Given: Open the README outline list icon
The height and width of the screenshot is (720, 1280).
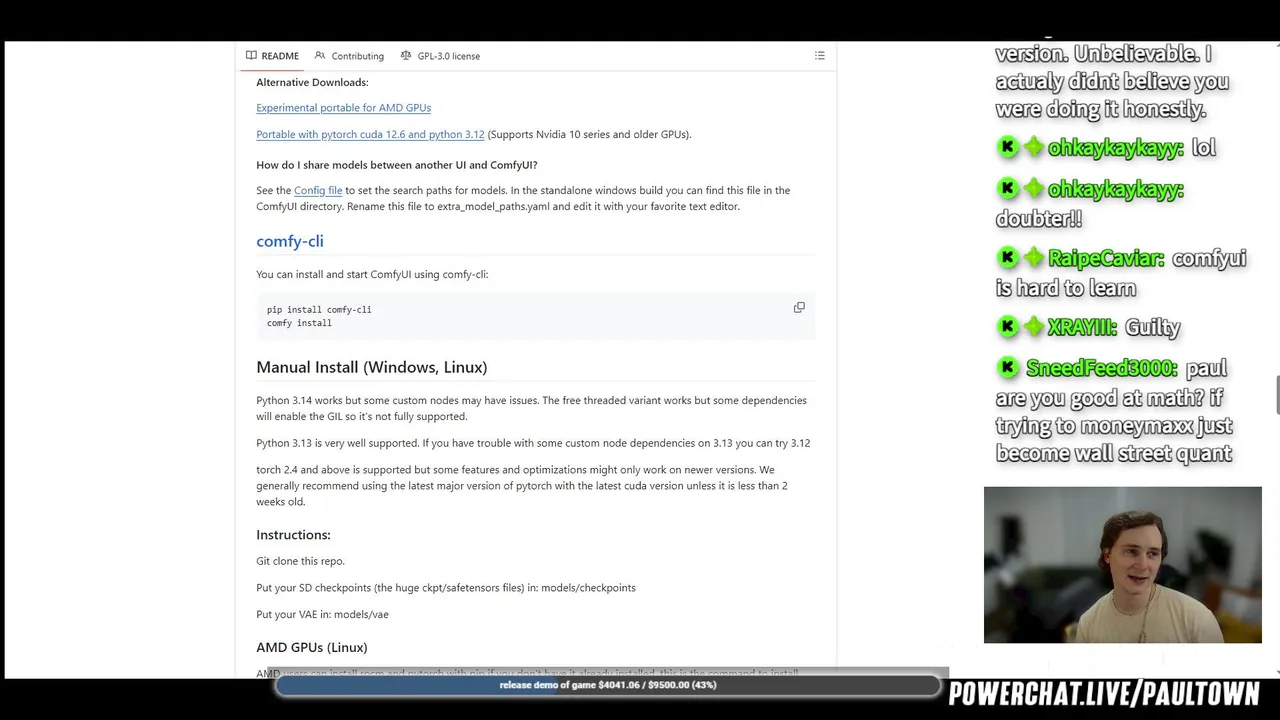Looking at the screenshot, I should tap(820, 56).
